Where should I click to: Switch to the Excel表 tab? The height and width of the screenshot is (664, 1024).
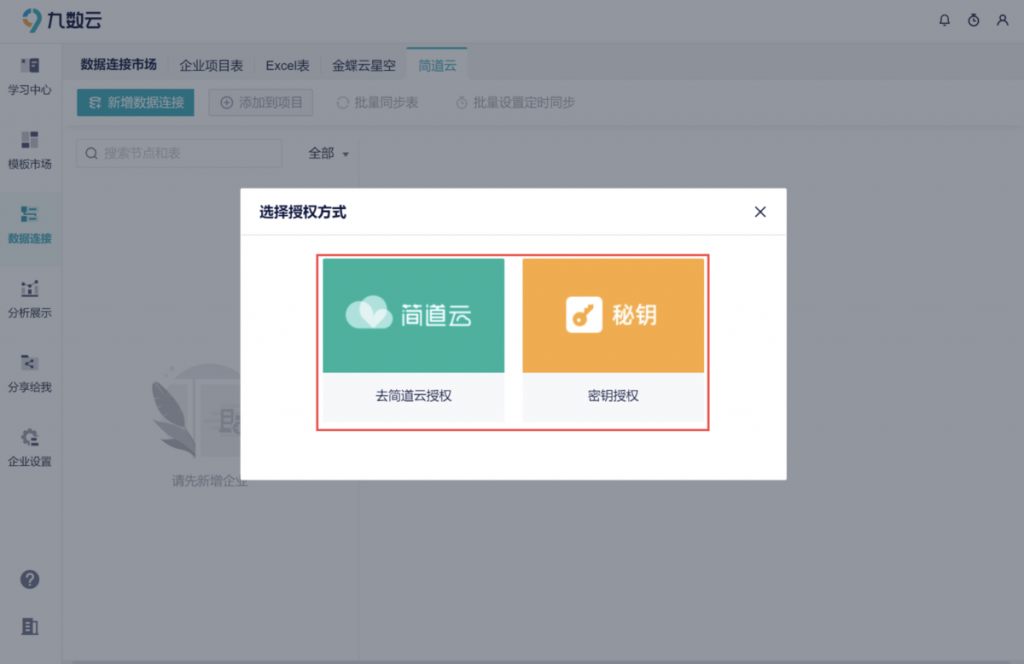(x=287, y=66)
